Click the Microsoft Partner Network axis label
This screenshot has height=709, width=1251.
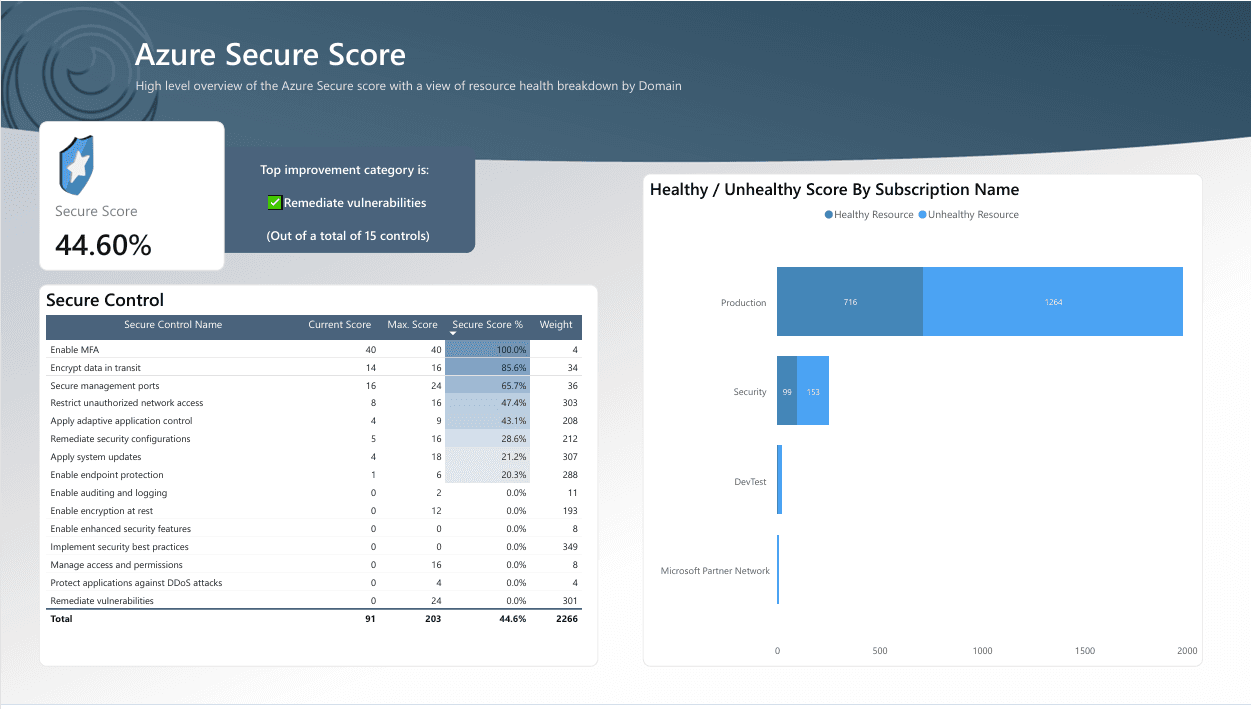pos(715,571)
